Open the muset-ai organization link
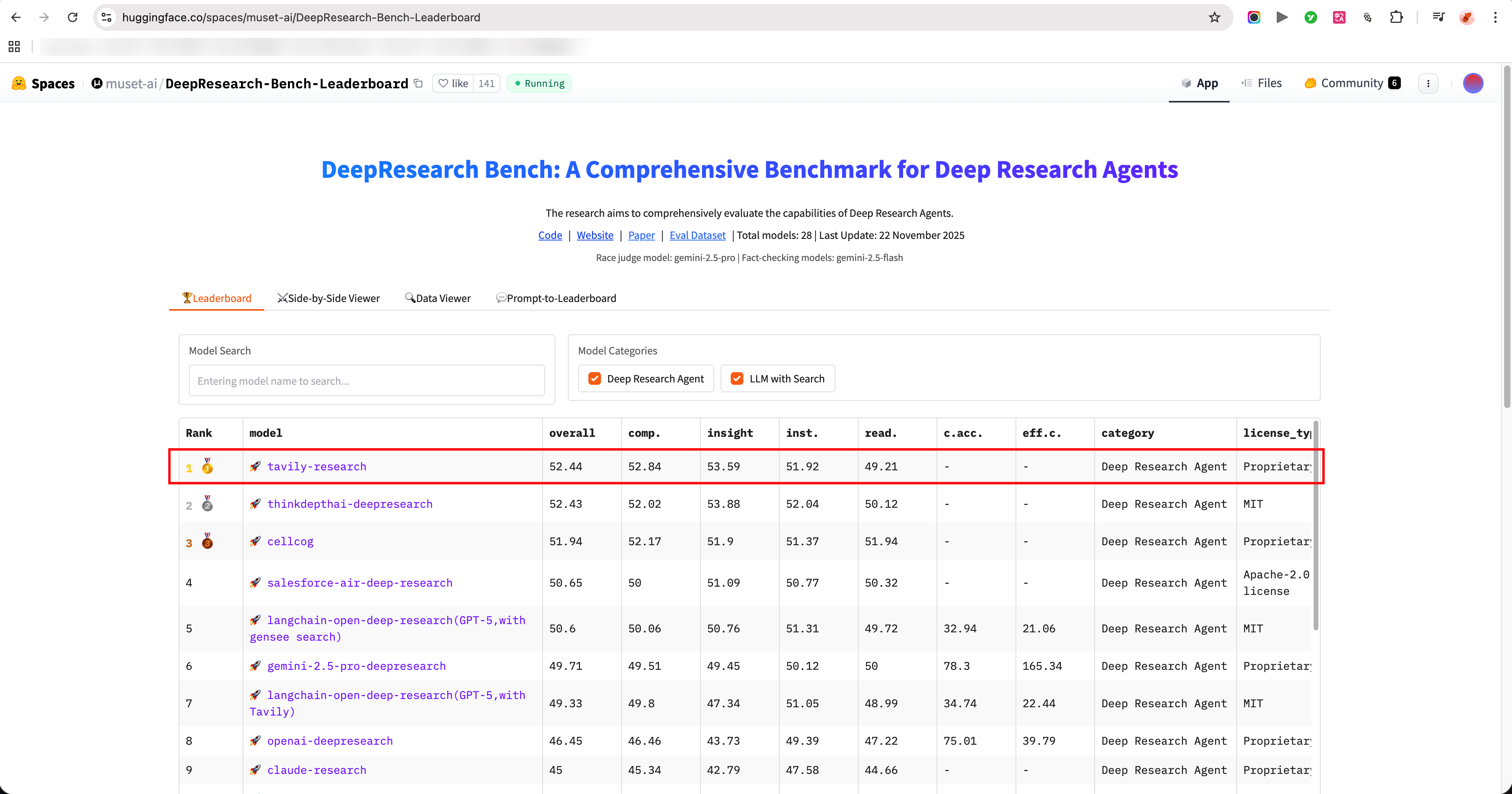The image size is (1512, 794). click(x=131, y=83)
